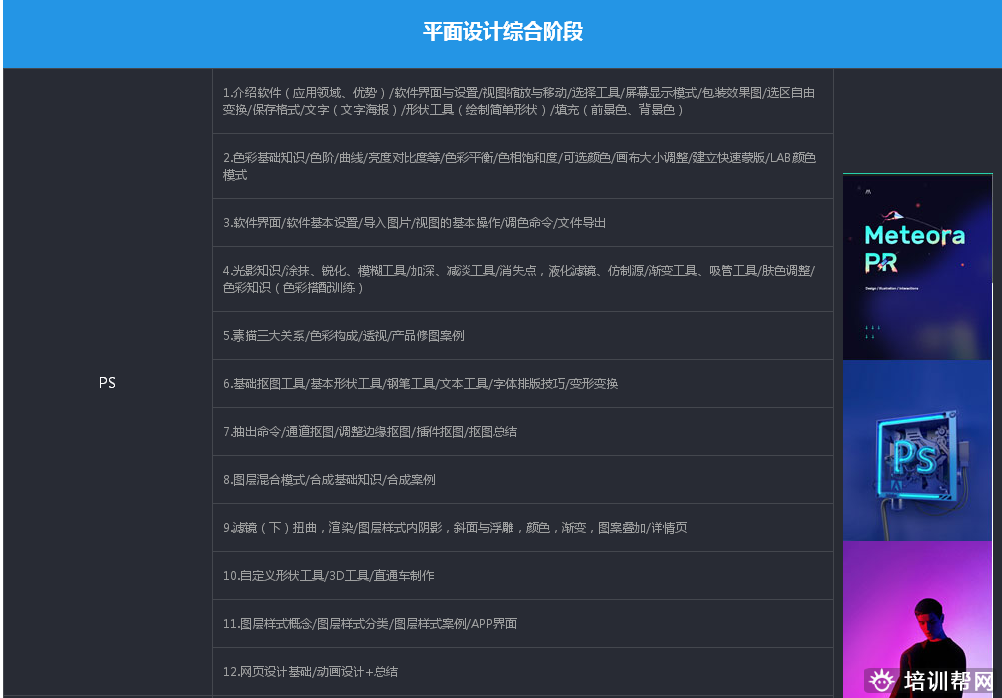This screenshot has width=1002, height=698.
Task: Select lesson 8 图层混合模式 row
Action: [x=520, y=480]
